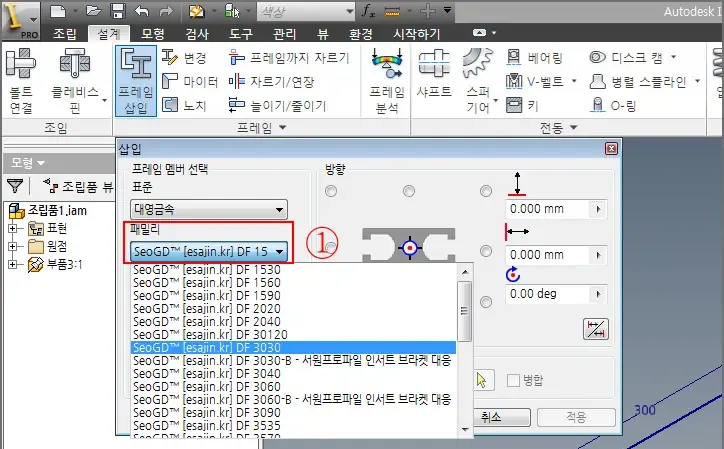Viewport: 724px width, 449px height.
Task: Undo the last action
Action: click(142, 11)
